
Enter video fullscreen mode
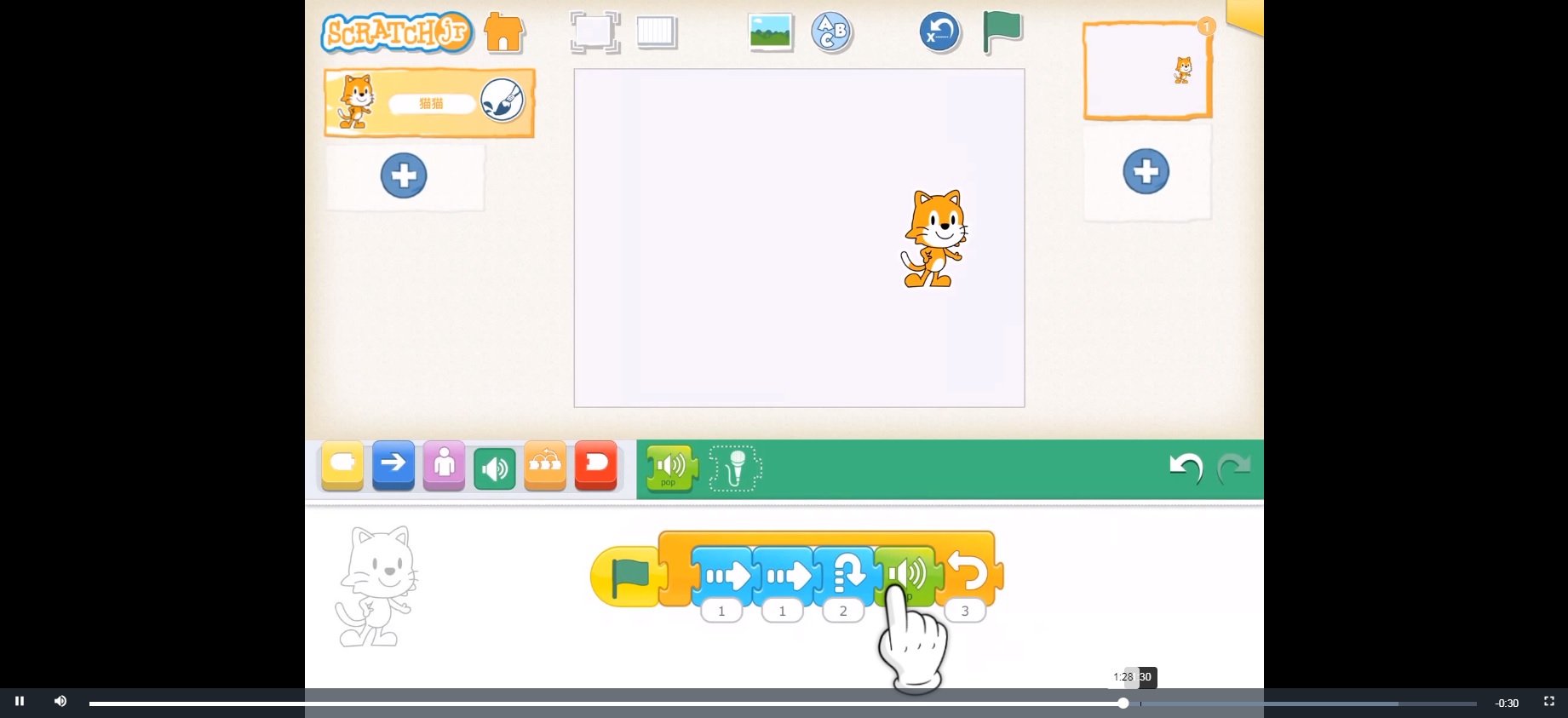pos(1549,702)
